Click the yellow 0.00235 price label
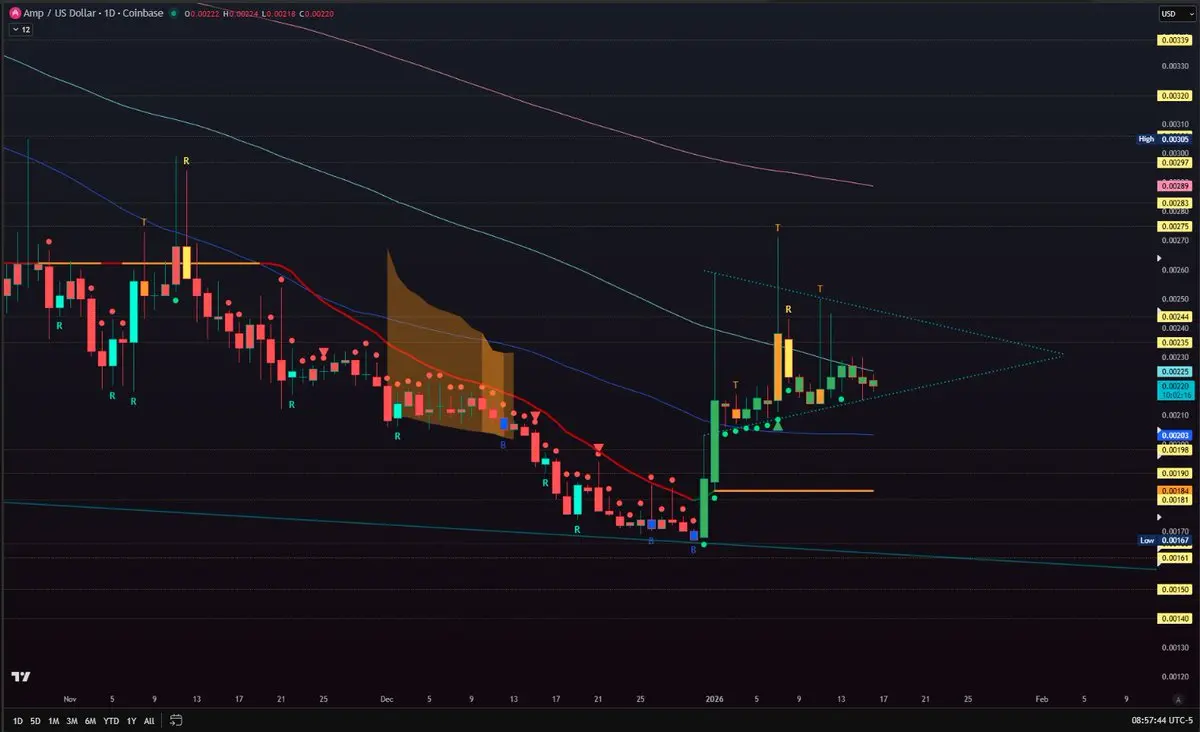This screenshot has width=1200, height=732. coord(1174,342)
